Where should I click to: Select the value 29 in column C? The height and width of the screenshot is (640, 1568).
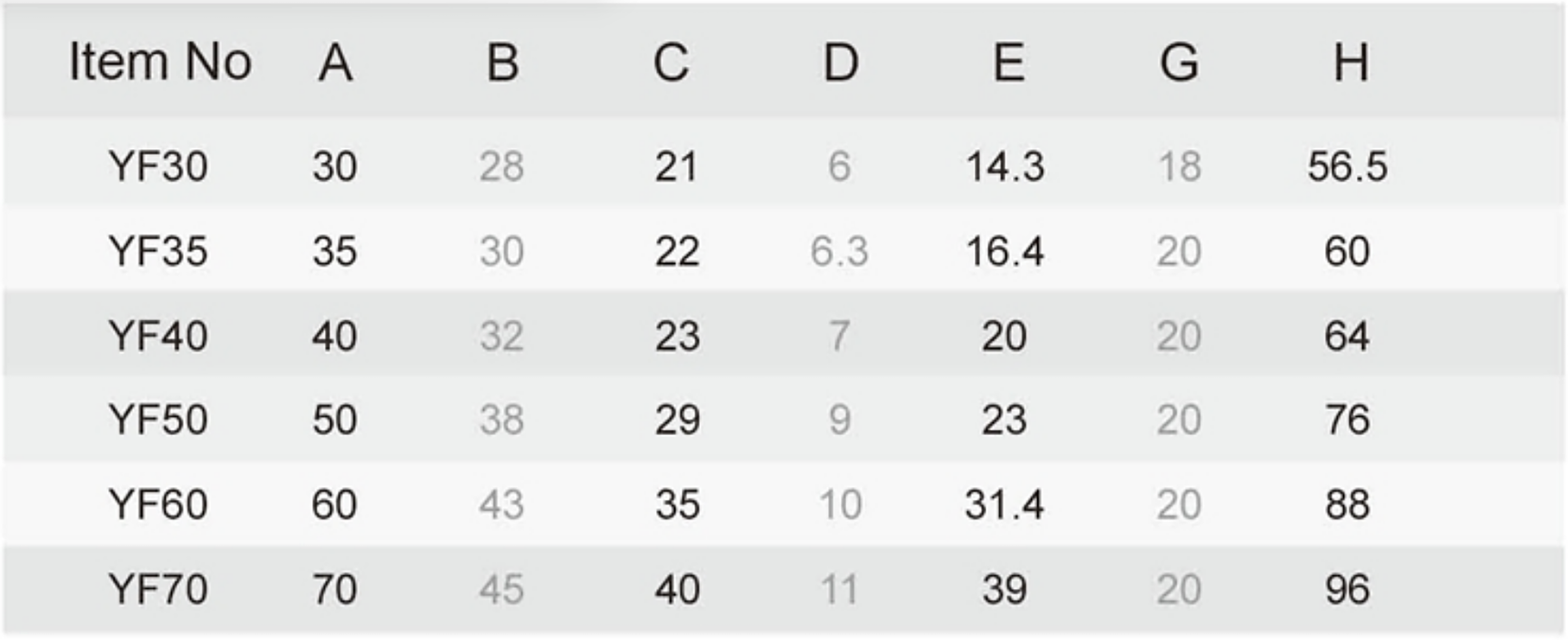click(677, 419)
